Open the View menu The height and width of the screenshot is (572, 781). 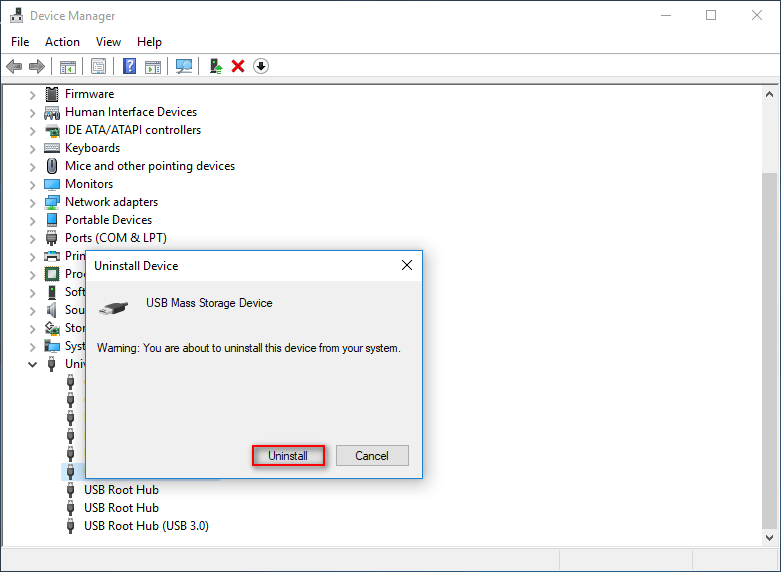click(x=108, y=42)
